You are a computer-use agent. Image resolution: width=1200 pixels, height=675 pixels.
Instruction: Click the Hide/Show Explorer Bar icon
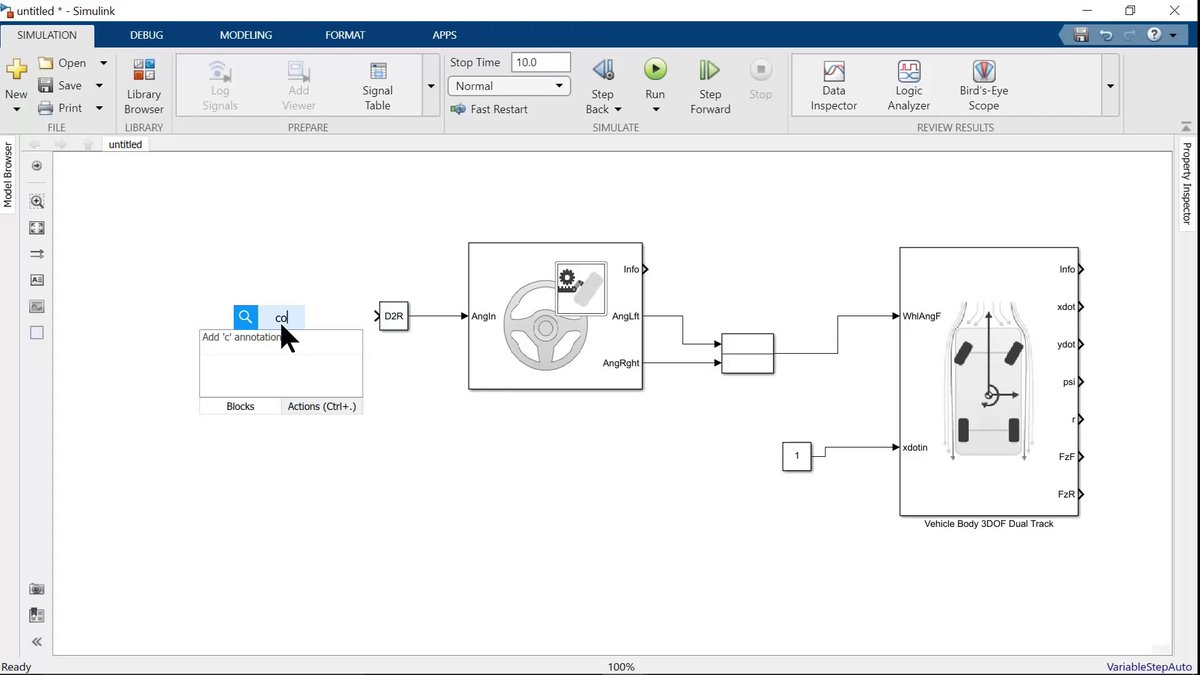[x=37, y=166]
